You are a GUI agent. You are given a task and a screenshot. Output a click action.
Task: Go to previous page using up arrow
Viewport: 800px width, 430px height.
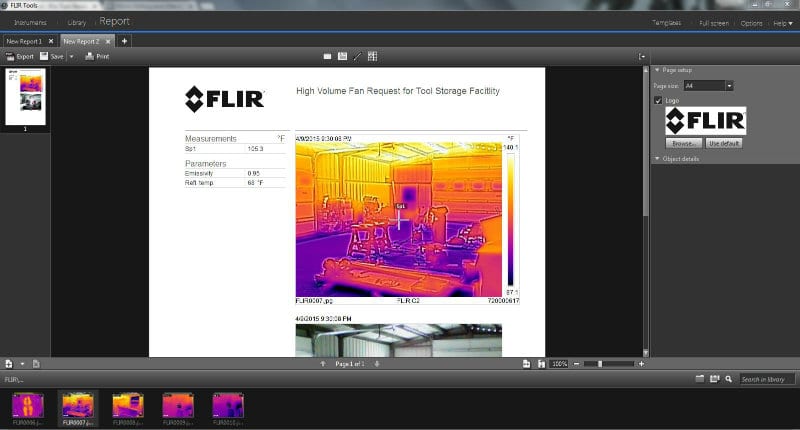point(322,364)
